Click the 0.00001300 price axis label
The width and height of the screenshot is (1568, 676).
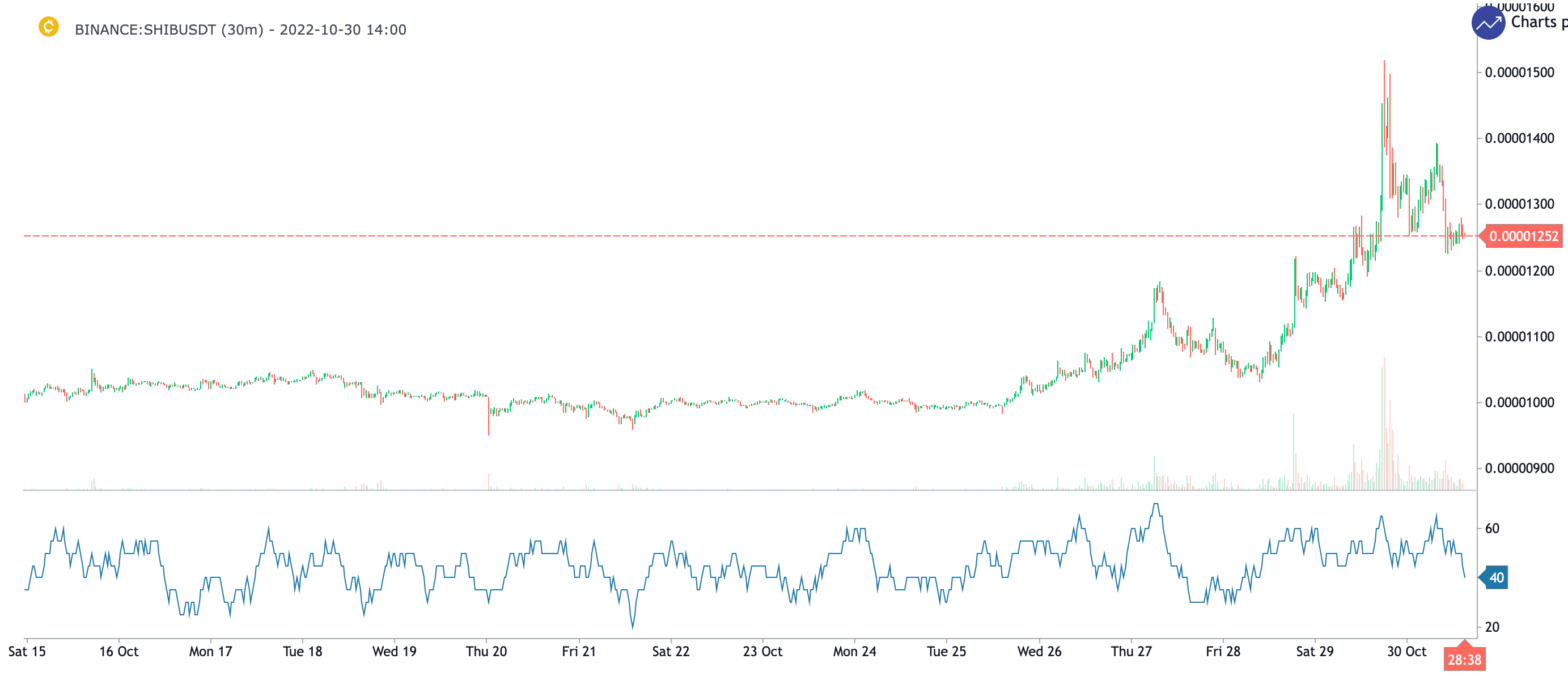click(x=1519, y=204)
